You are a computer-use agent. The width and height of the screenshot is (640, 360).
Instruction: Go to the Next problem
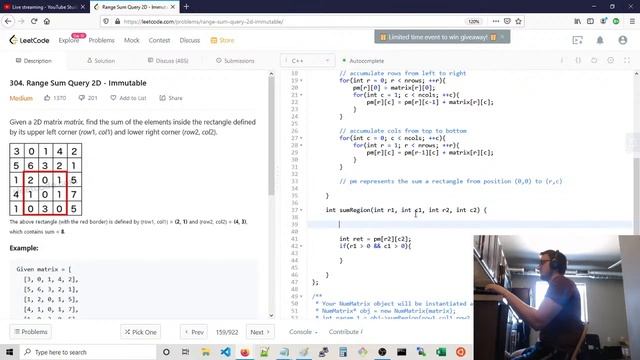point(260,332)
